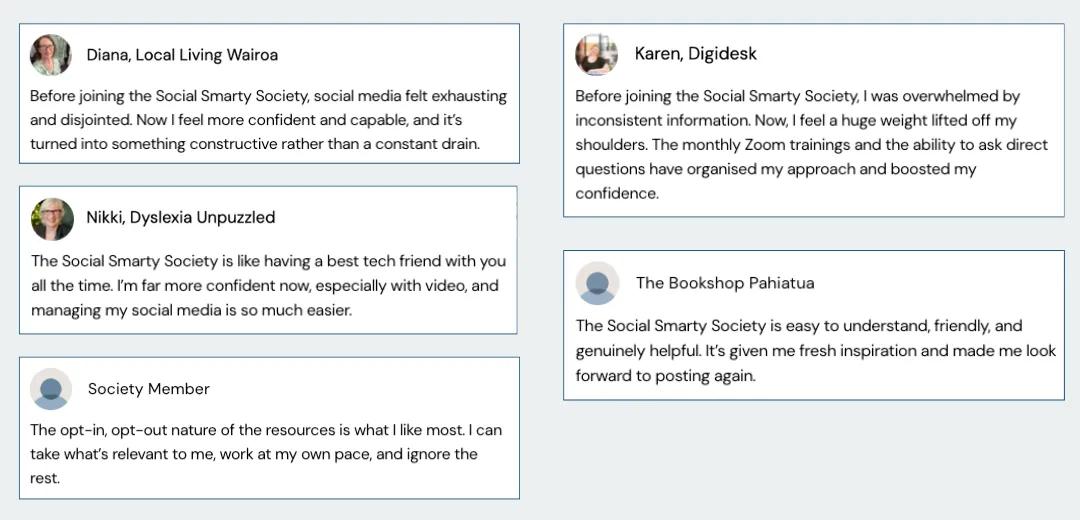Click the word "confidence." ending Karen's review
1080x520 pixels.
coord(617,193)
